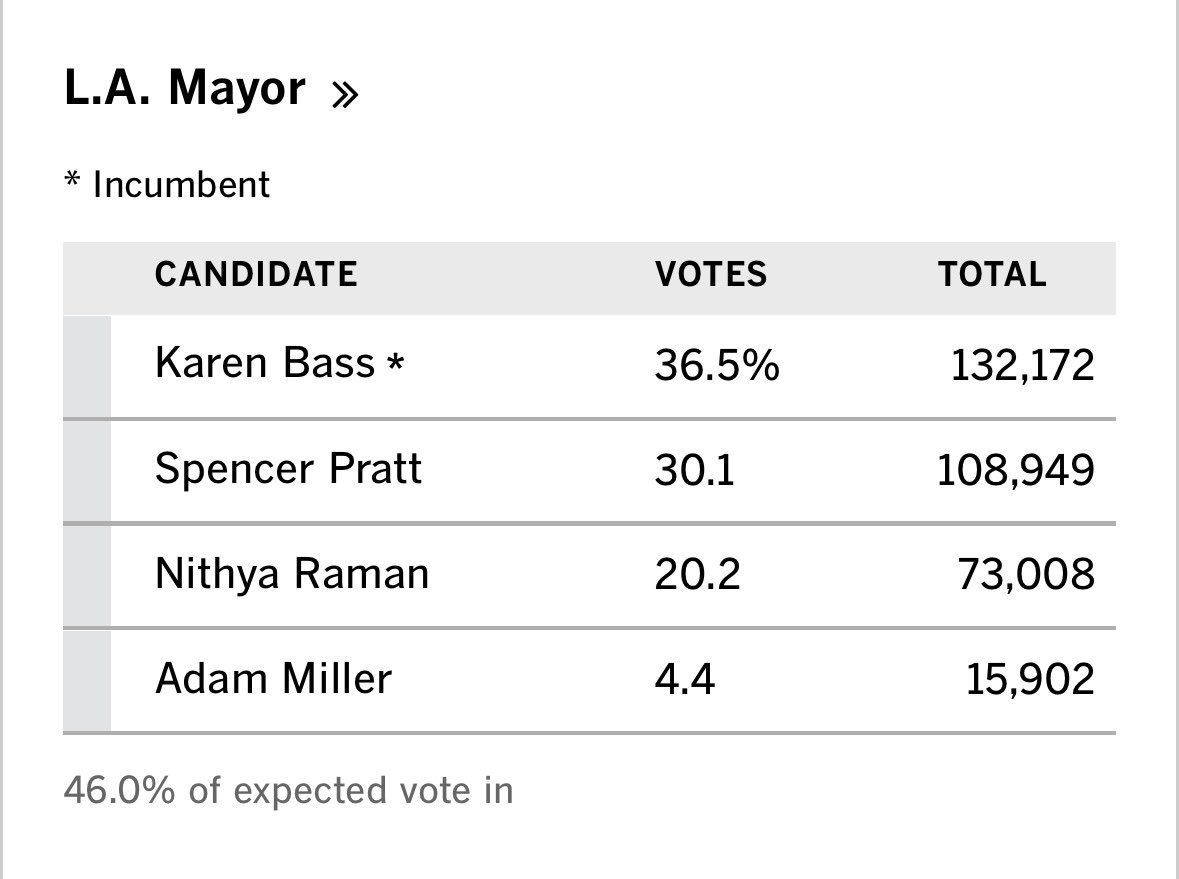The width and height of the screenshot is (1179, 879).
Task: Select the Nithya Raman candidate name
Action: 292,574
